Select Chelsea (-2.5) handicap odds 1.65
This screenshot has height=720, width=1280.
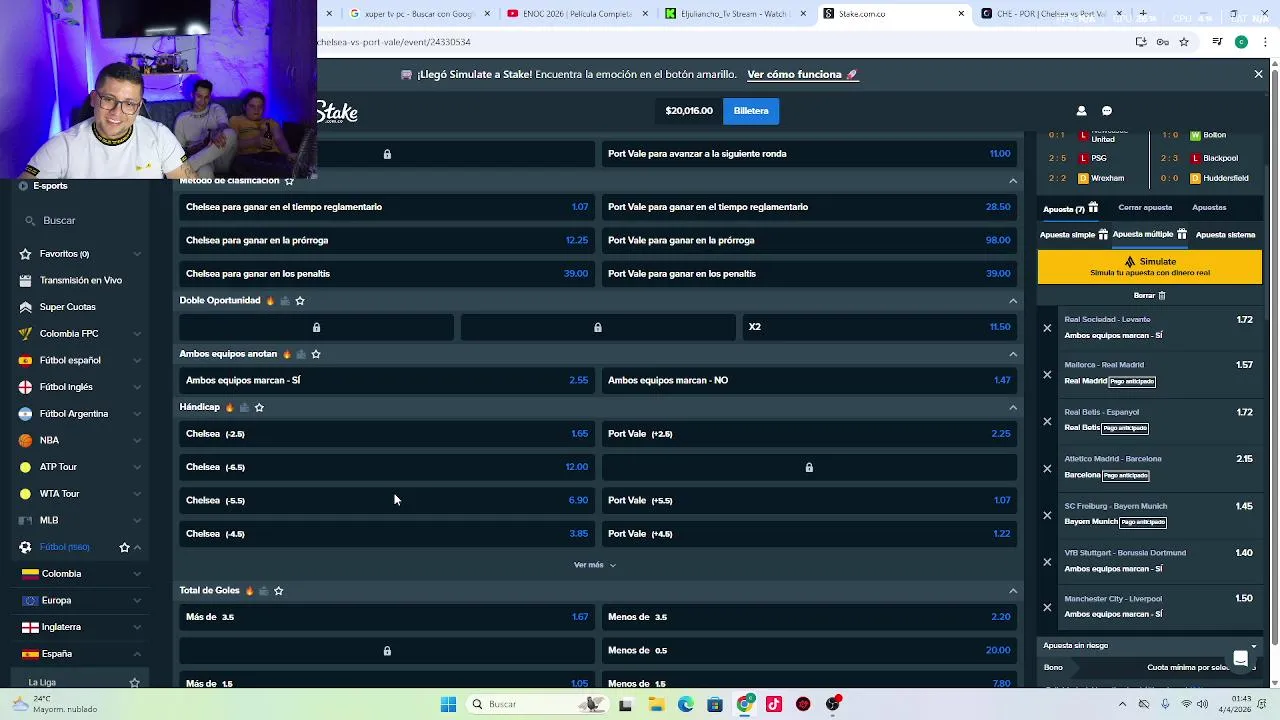click(x=387, y=434)
